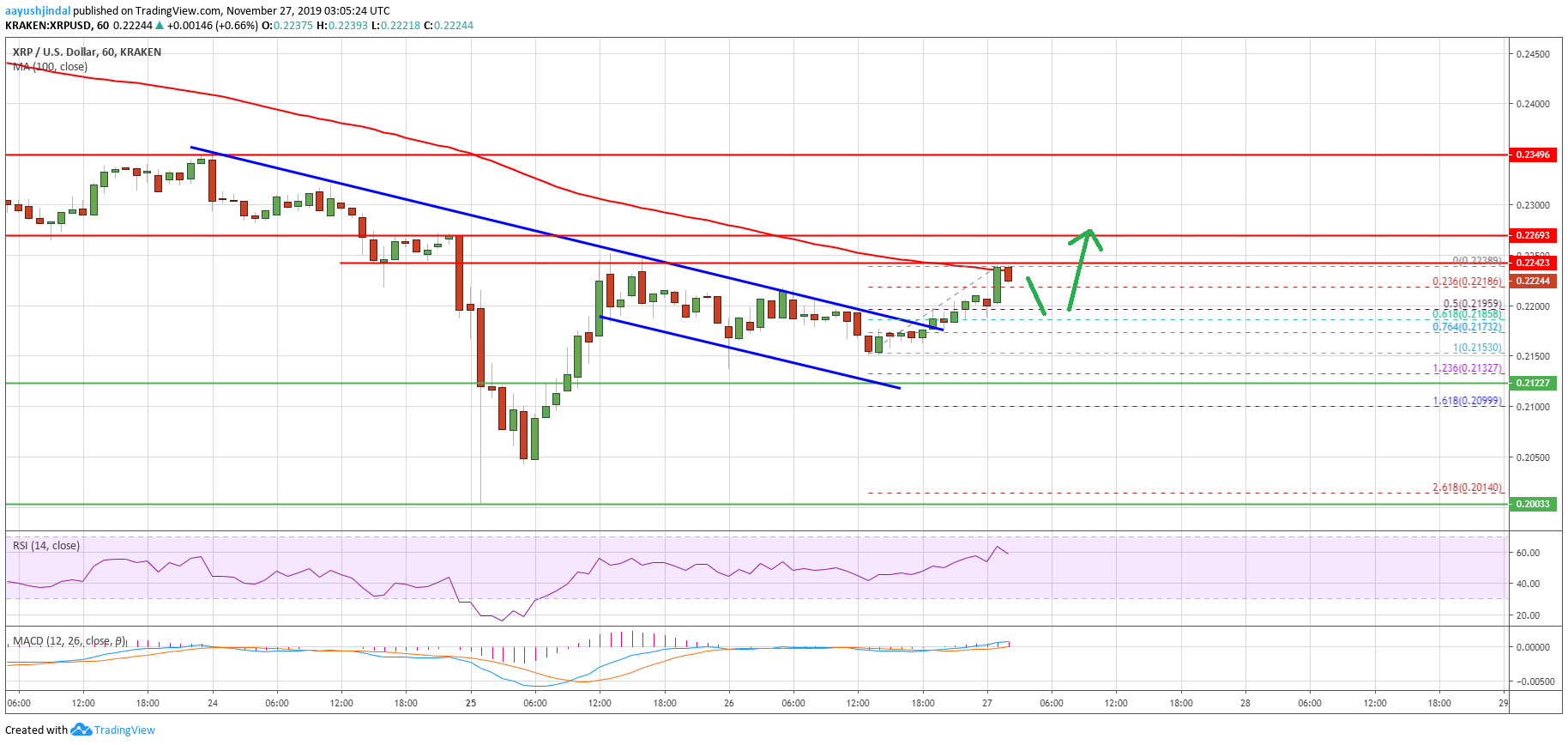Select the 0.764(0.21732) Fibonacci label

[x=1467, y=327]
